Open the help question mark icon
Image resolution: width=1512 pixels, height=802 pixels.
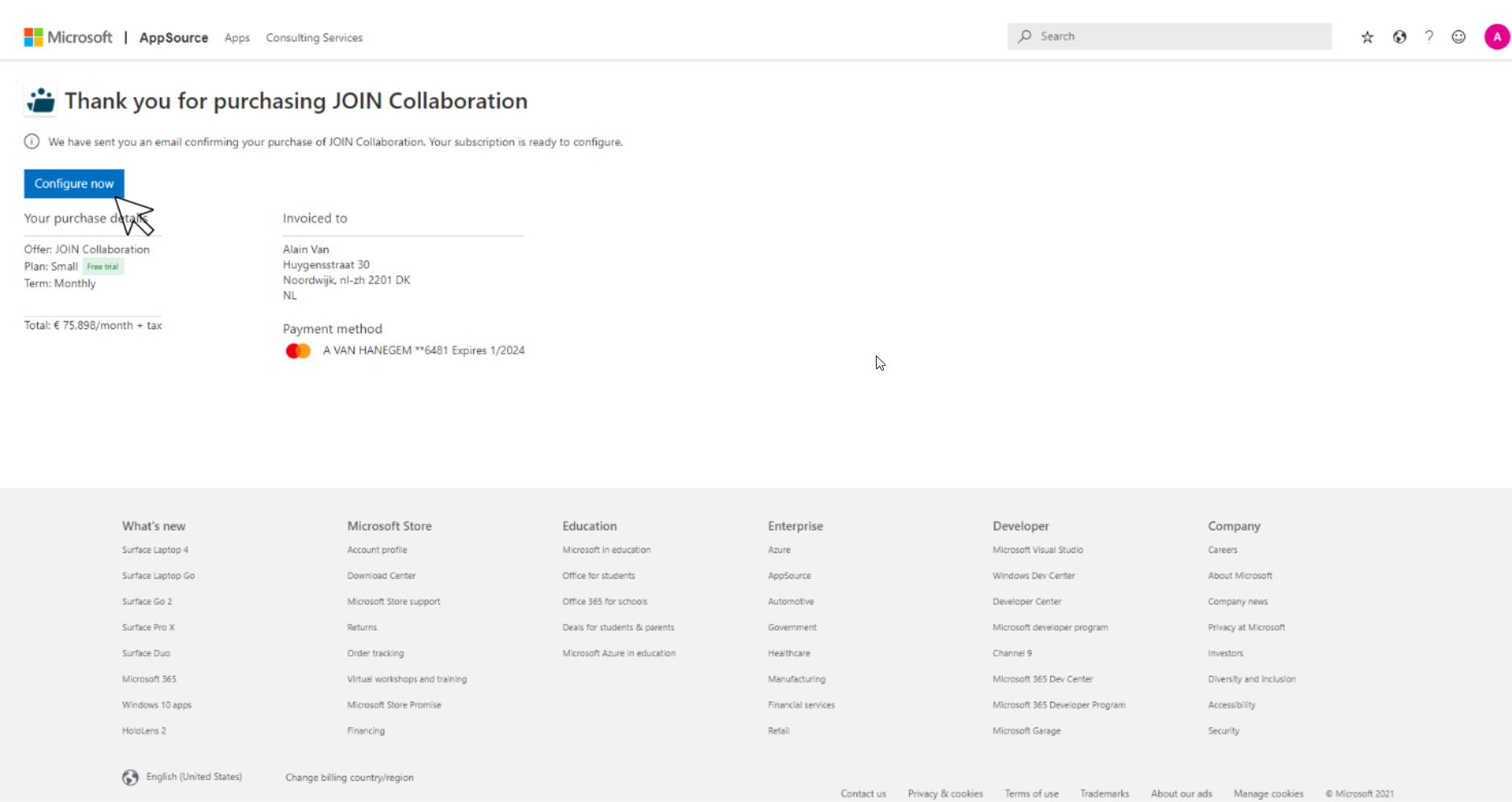(x=1429, y=37)
